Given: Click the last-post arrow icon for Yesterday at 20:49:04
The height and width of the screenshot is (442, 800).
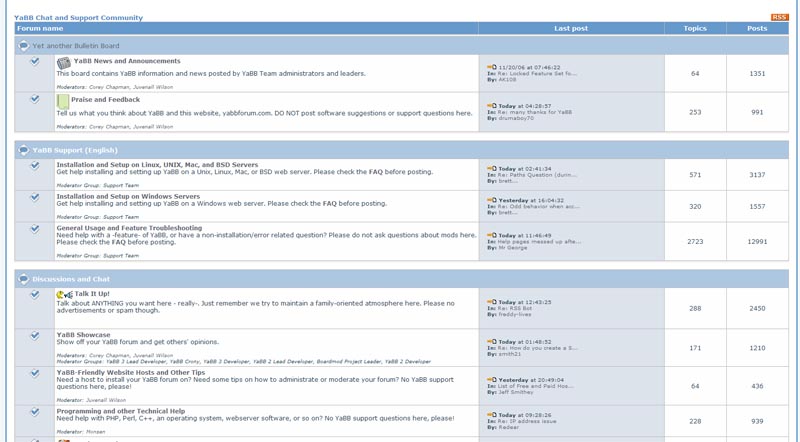Looking at the screenshot, I should click(x=492, y=380).
